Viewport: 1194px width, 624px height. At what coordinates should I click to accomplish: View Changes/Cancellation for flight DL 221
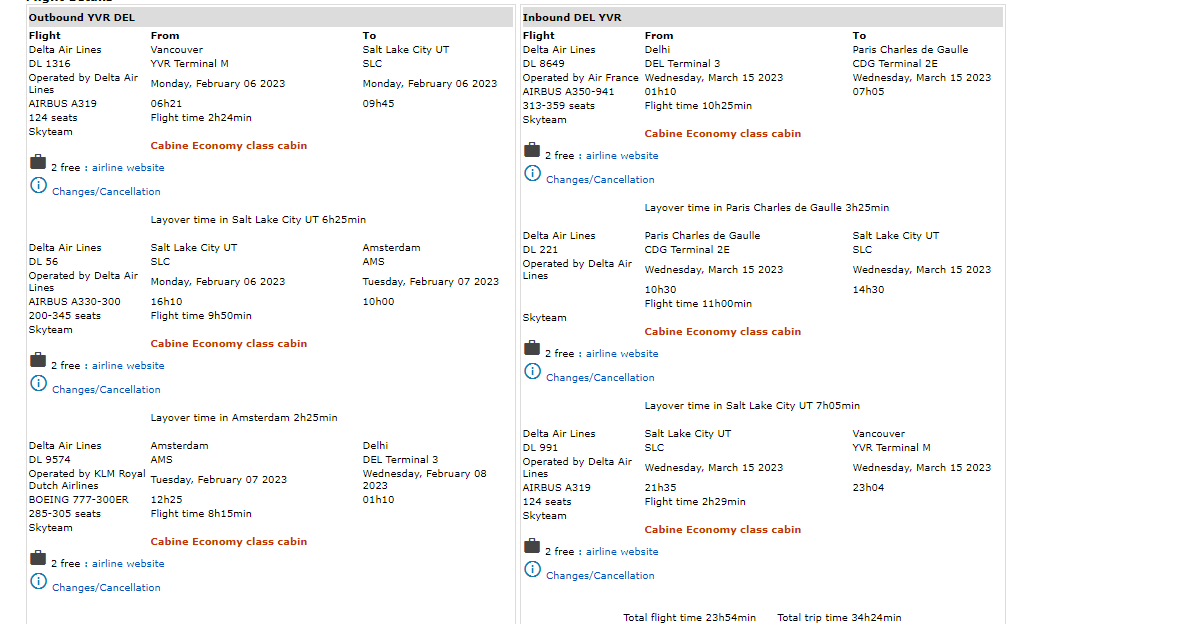point(600,378)
